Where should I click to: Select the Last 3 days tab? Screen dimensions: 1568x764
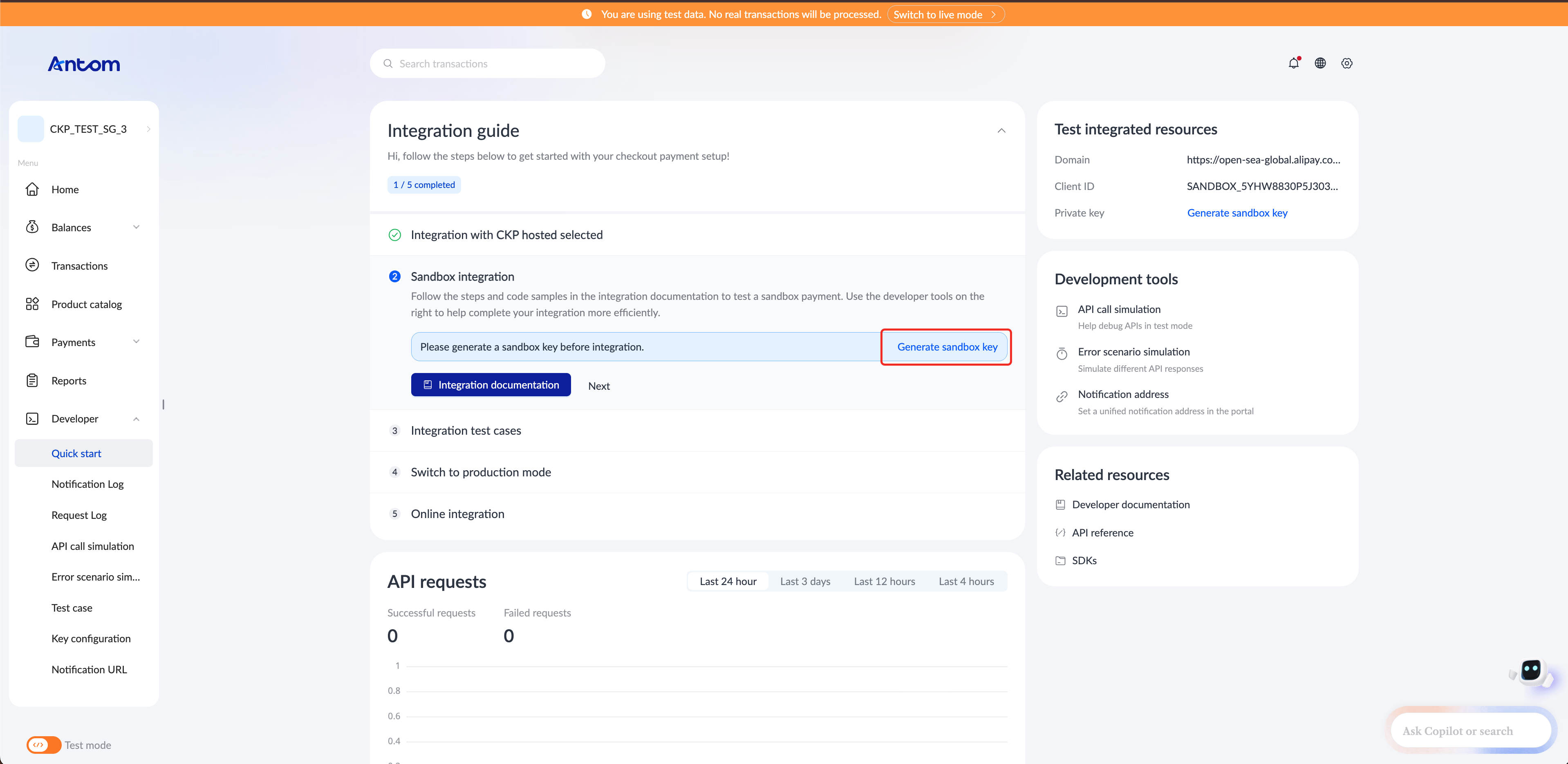coord(805,581)
